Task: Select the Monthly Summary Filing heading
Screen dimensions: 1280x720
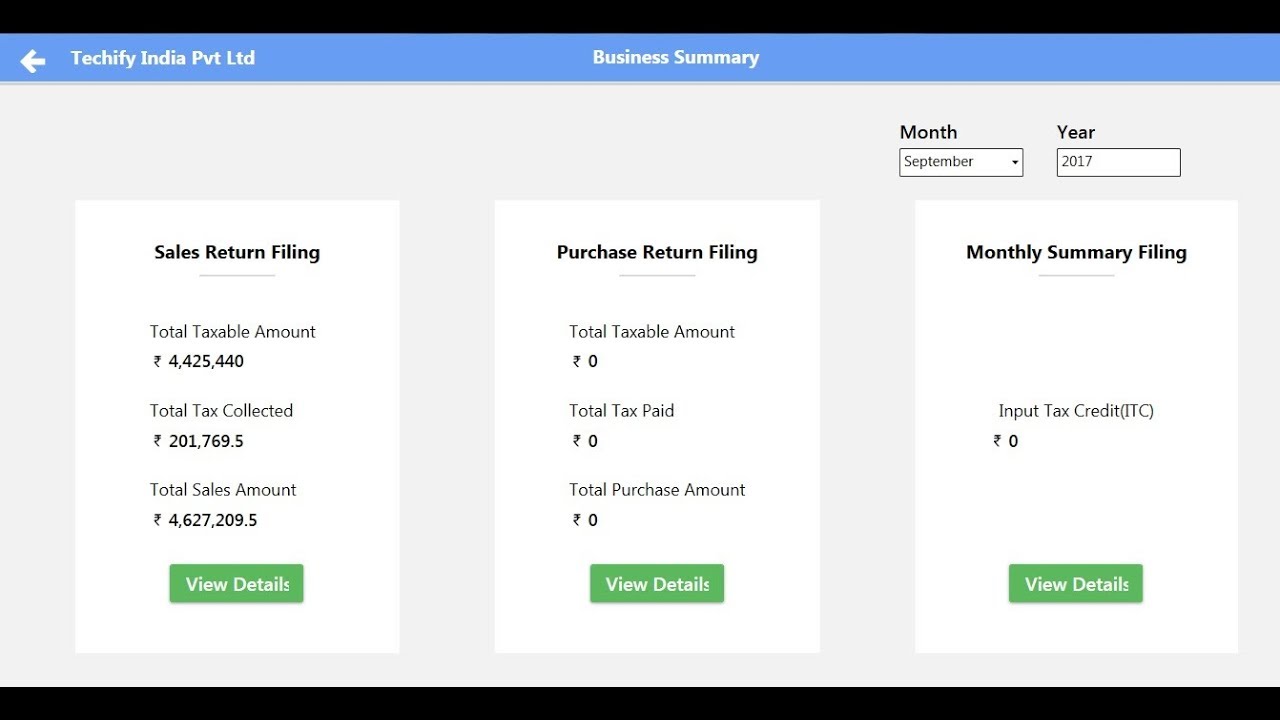Action: coord(1076,252)
